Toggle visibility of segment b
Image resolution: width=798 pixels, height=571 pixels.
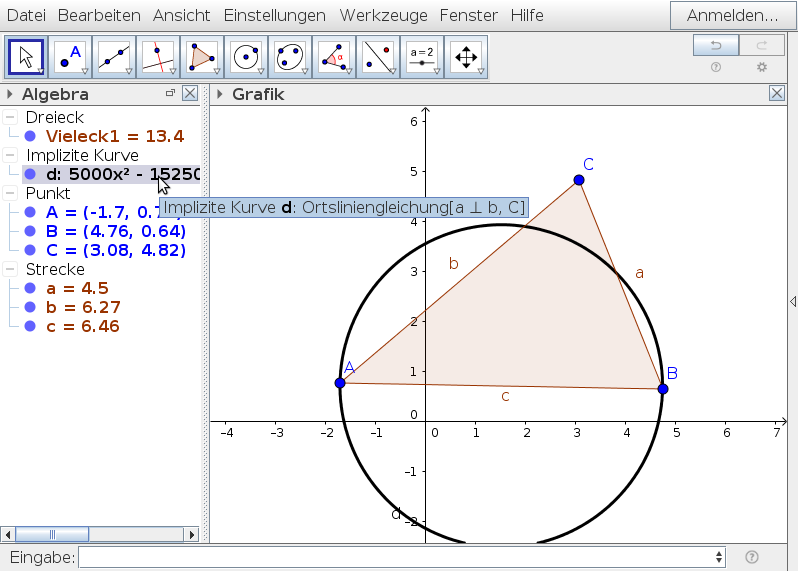pyautogui.click(x=30, y=307)
